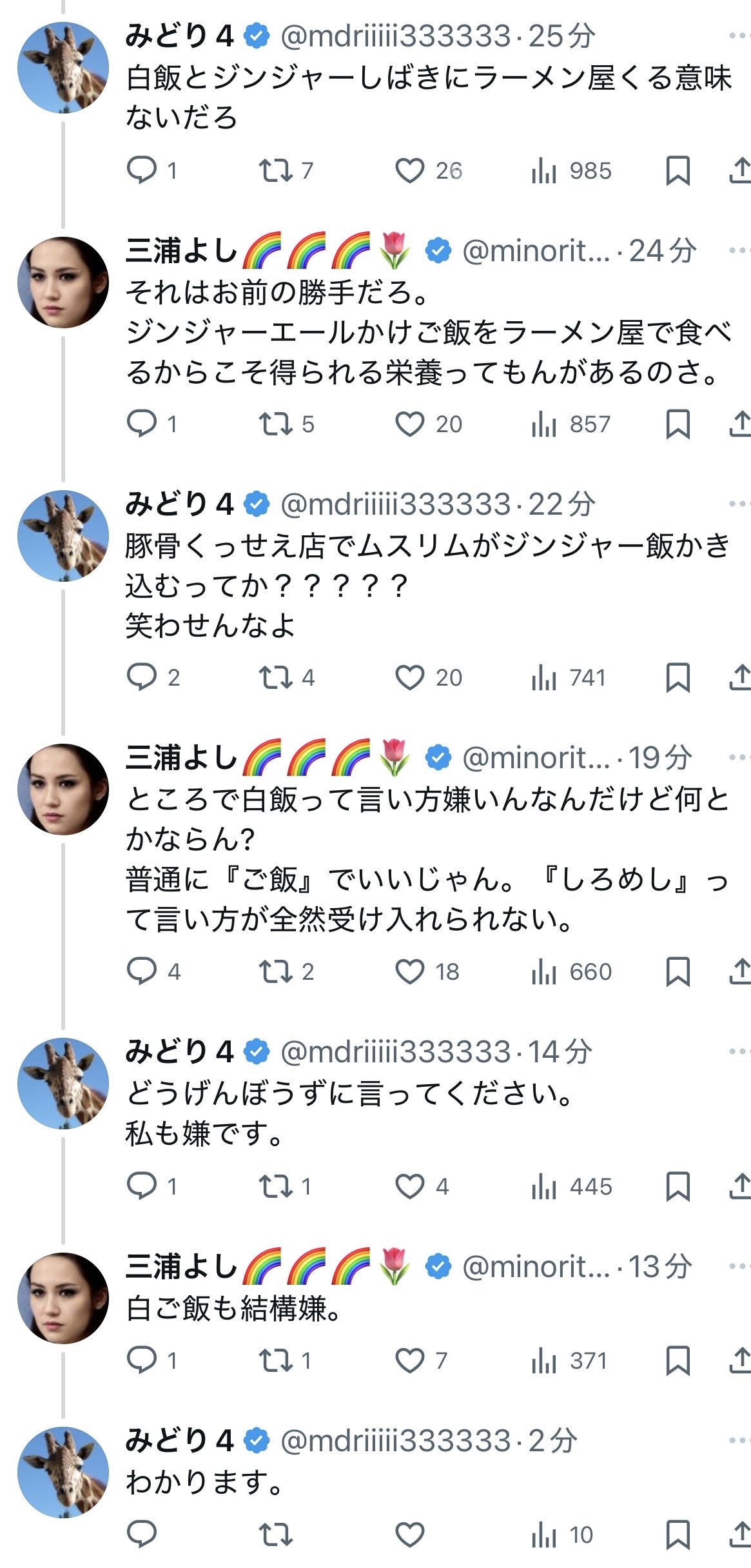Like the 白ご飯も結構嫌 tweet
751x1568 pixels.
pyautogui.click(x=410, y=1360)
